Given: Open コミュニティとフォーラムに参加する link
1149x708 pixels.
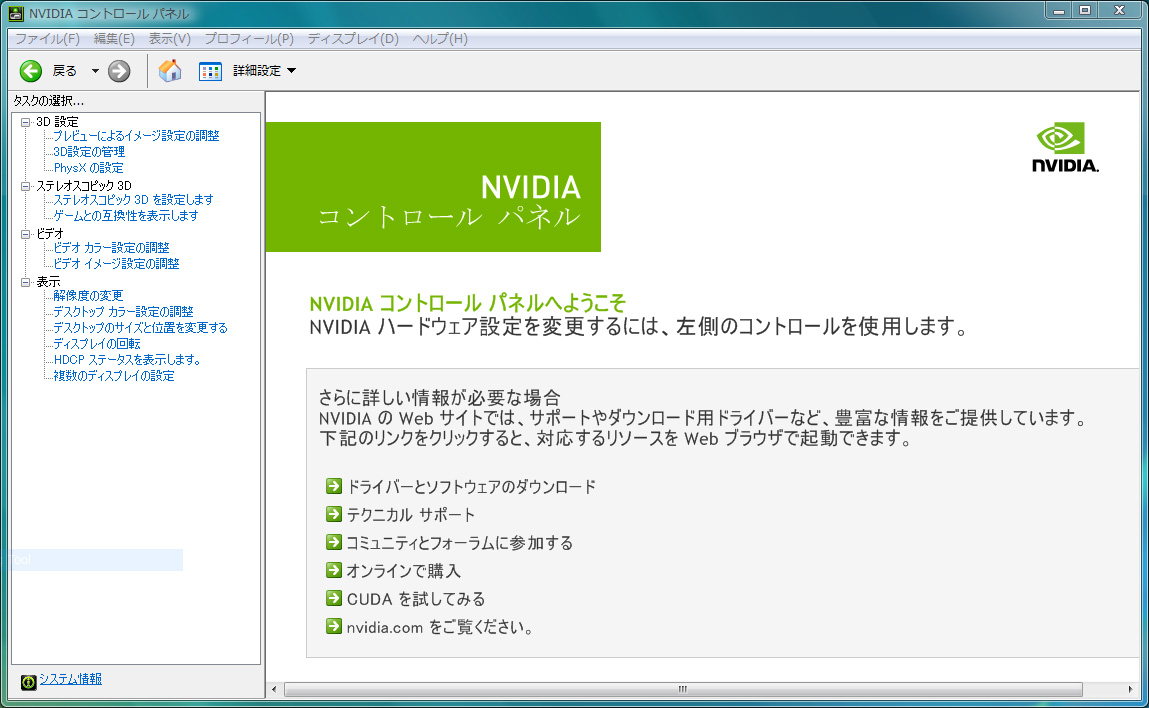Looking at the screenshot, I should point(459,542).
